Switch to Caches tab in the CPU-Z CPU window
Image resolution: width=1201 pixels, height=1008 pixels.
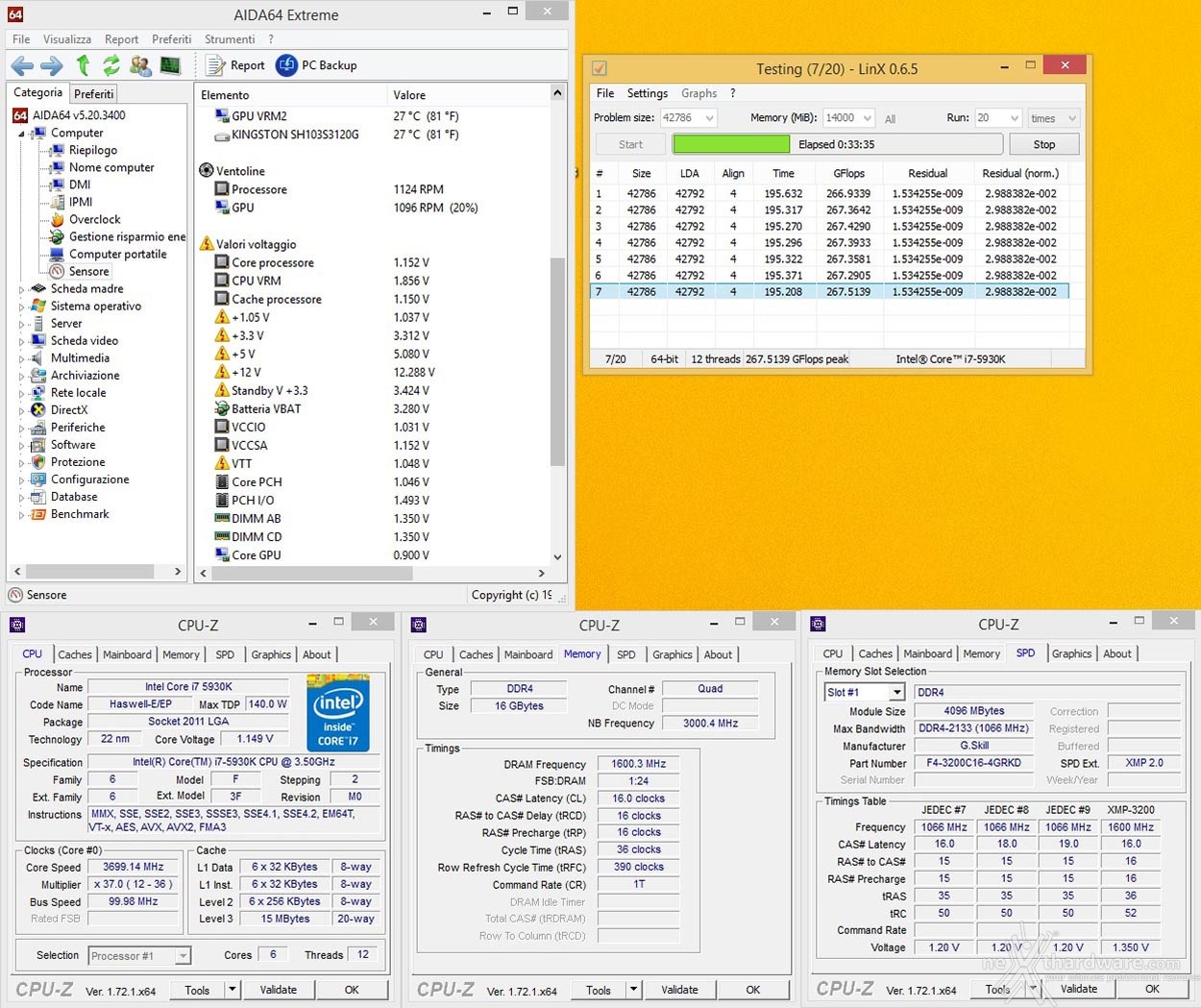(75, 654)
